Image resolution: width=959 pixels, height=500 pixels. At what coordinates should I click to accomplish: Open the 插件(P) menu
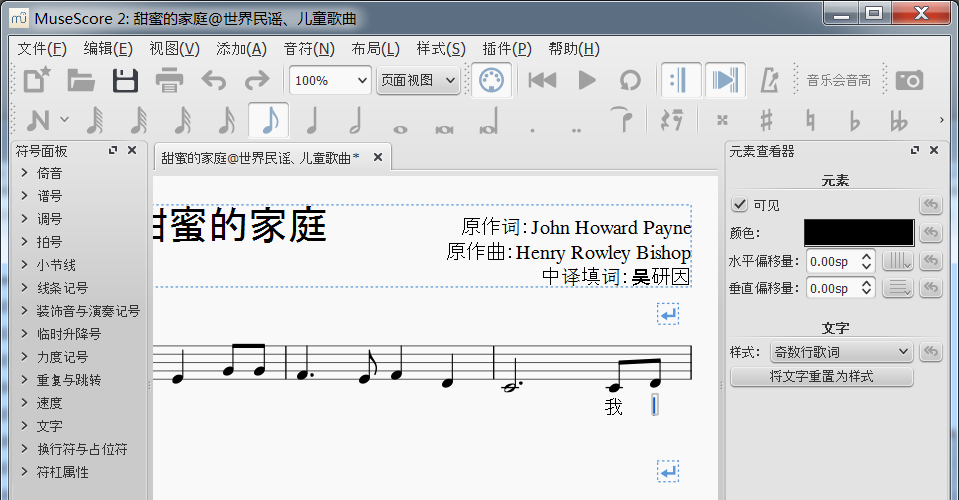[x=507, y=49]
